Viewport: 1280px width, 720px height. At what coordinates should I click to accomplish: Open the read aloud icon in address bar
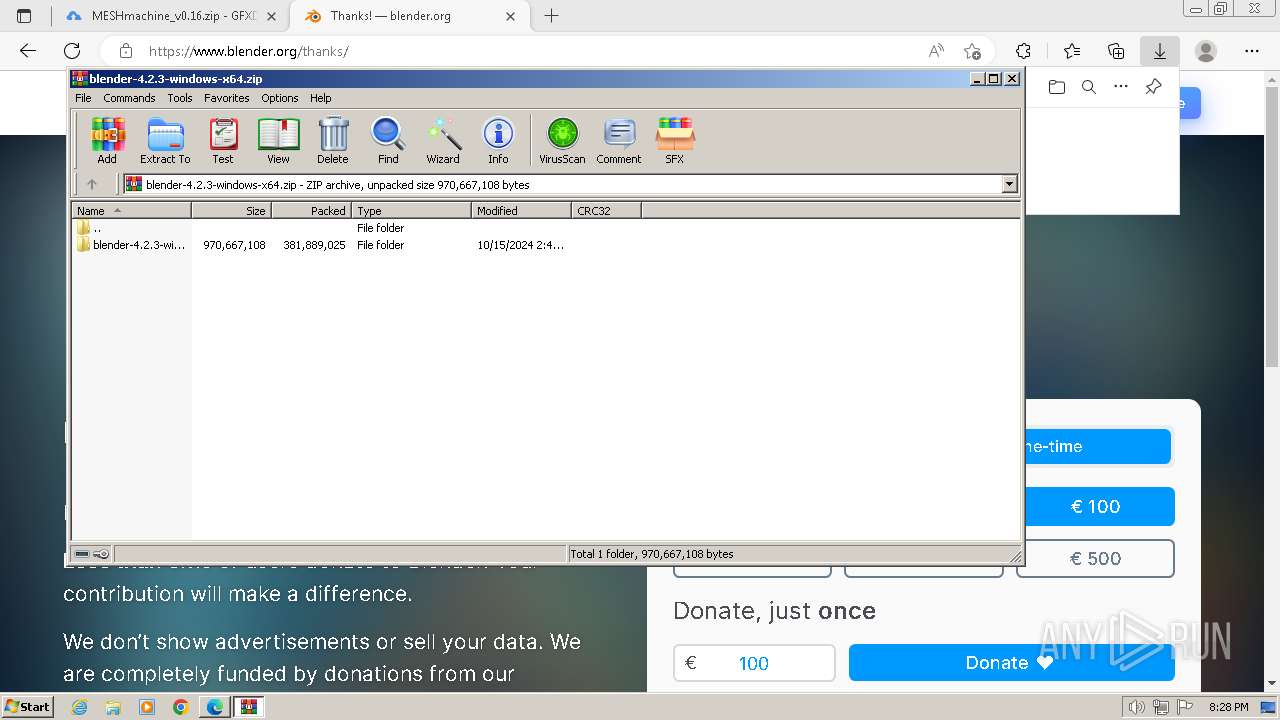coord(936,51)
